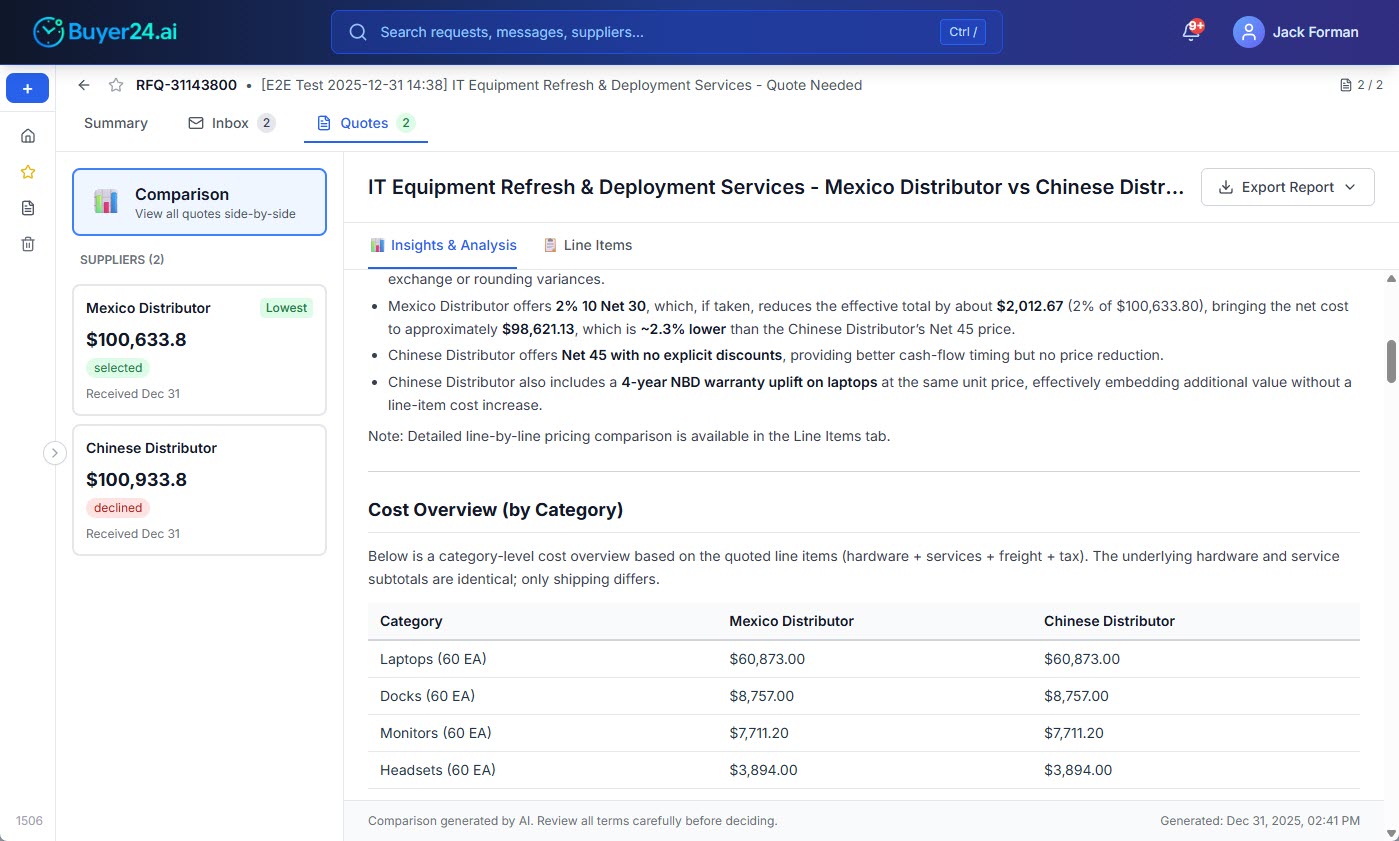The image size is (1399, 841).
Task: Select the Comparison side-by-side view card
Action: [199, 201]
